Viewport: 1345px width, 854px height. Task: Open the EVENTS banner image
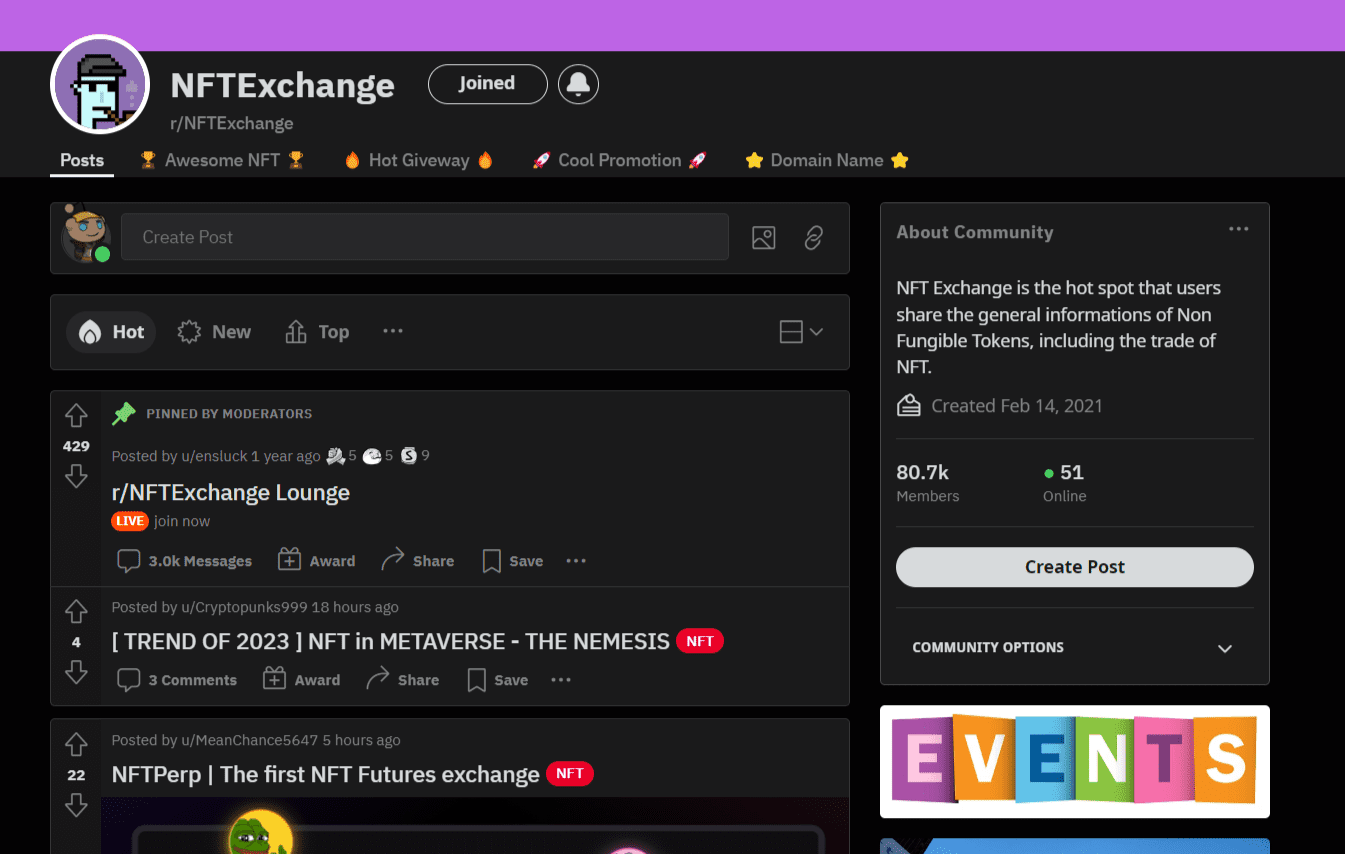tap(1074, 761)
